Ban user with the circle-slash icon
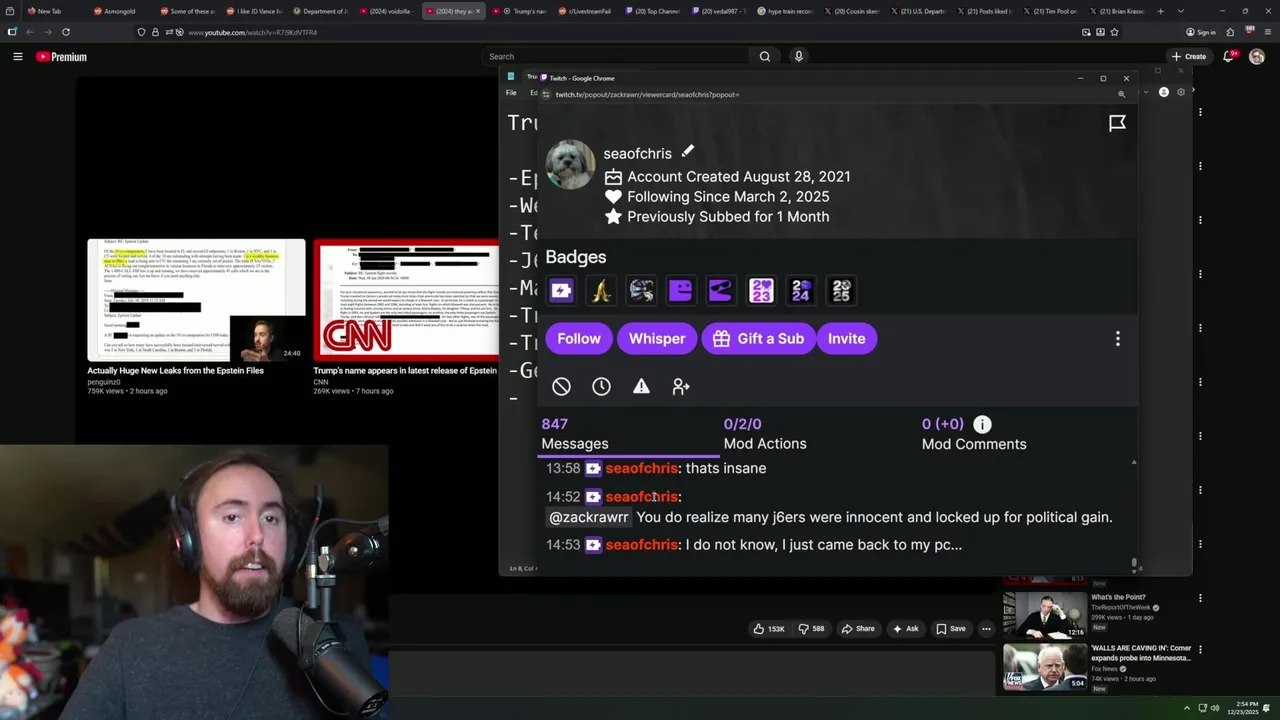This screenshot has width=1280, height=720. point(561,386)
